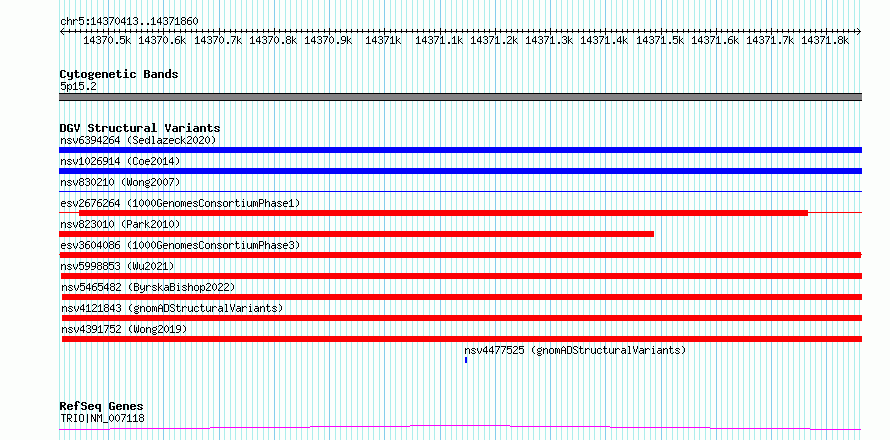The height and width of the screenshot is (440, 890).
Task: Open the nsv823010 (Park2010) variant label
Action: 120,224
